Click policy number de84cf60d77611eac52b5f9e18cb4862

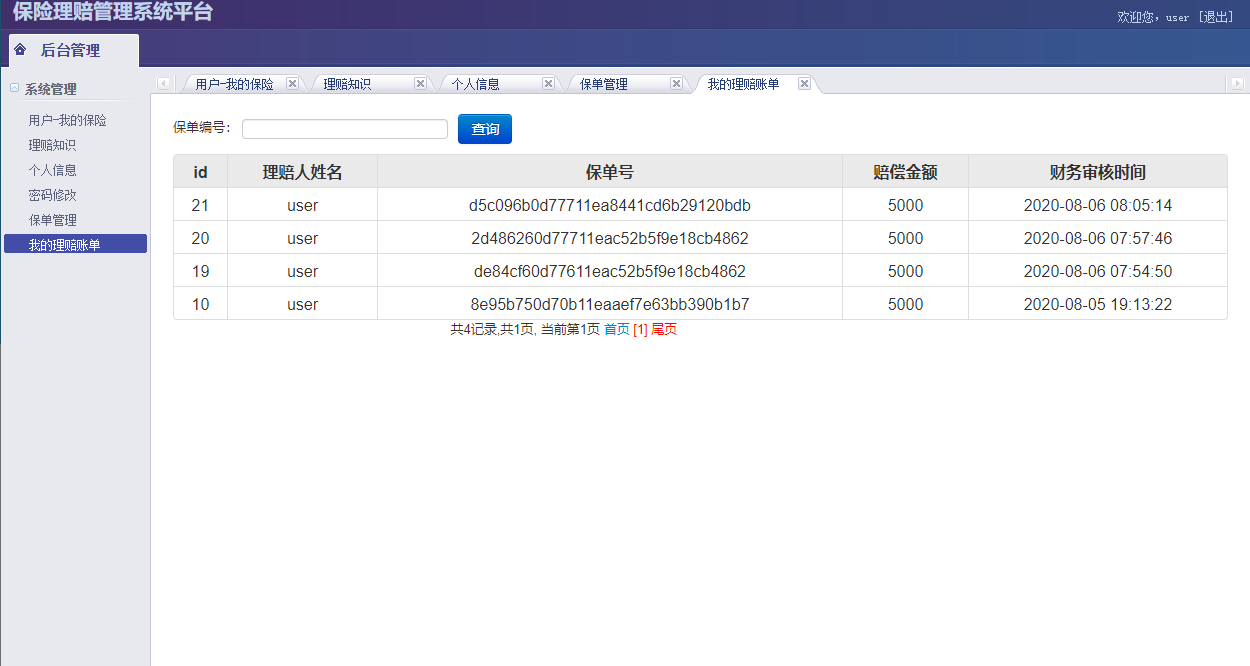tap(610, 271)
